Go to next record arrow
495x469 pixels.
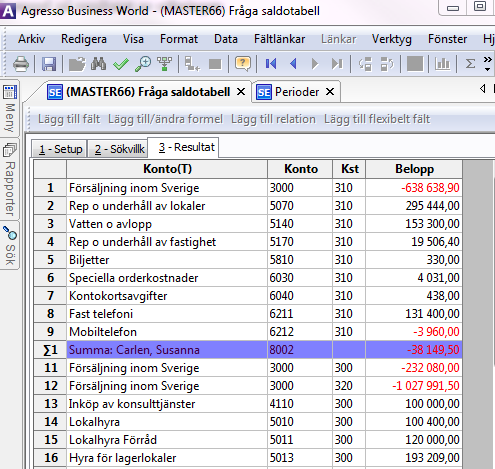tap(315, 63)
